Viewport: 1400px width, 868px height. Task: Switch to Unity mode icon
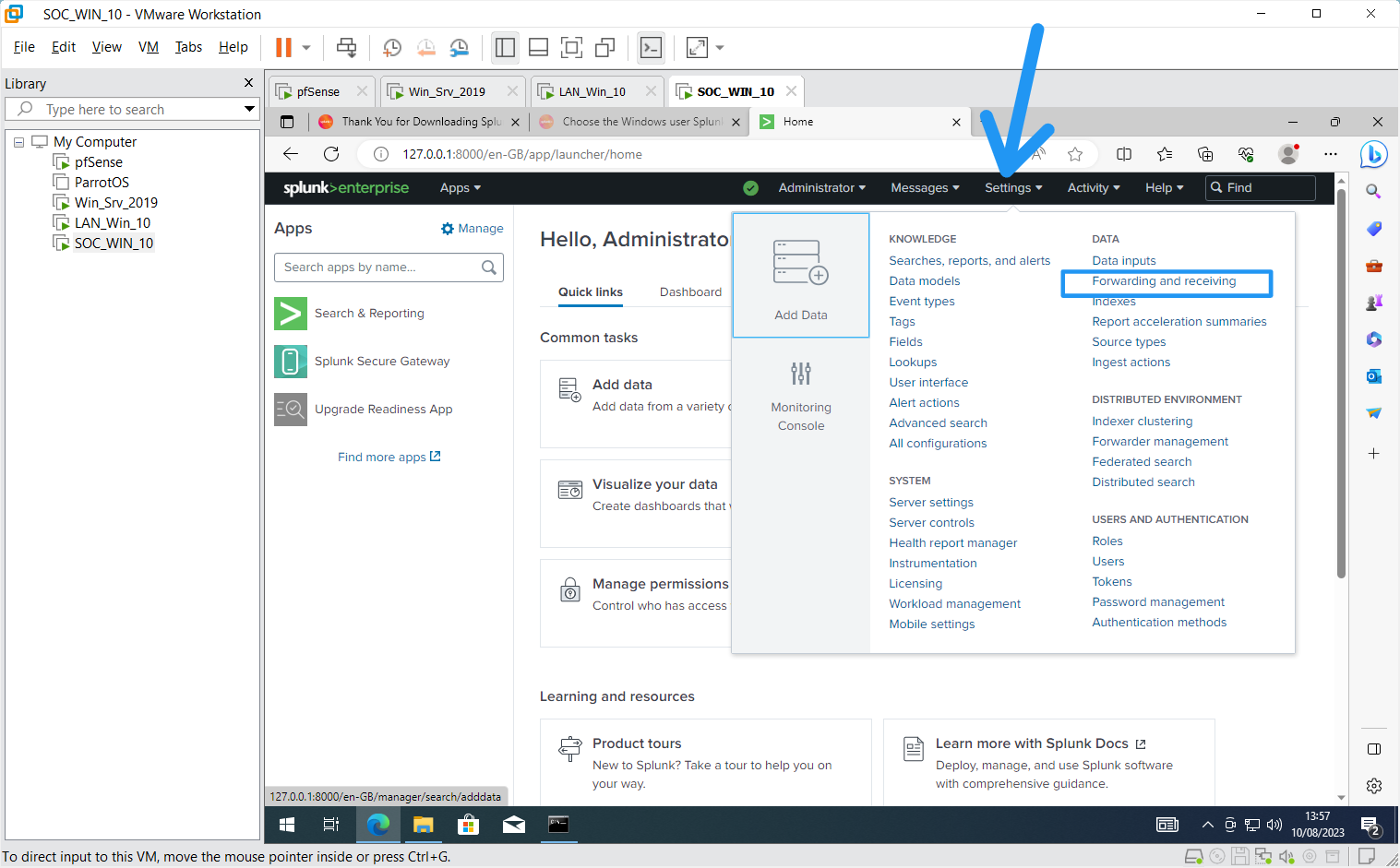[x=604, y=47]
